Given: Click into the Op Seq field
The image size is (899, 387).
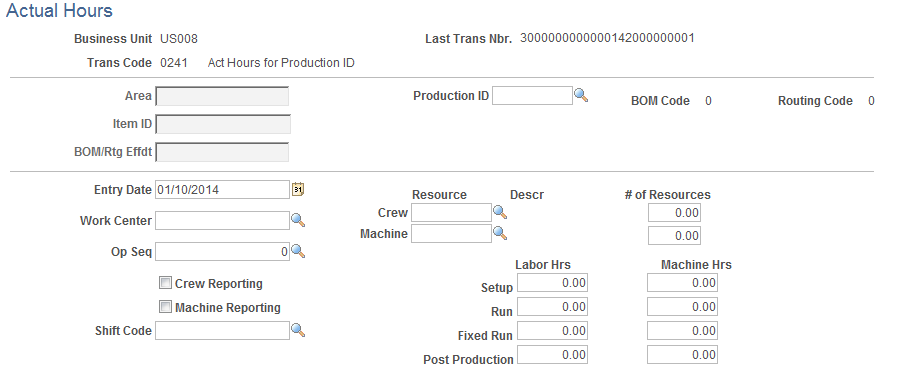Looking at the screenshot, I should 222,252.
